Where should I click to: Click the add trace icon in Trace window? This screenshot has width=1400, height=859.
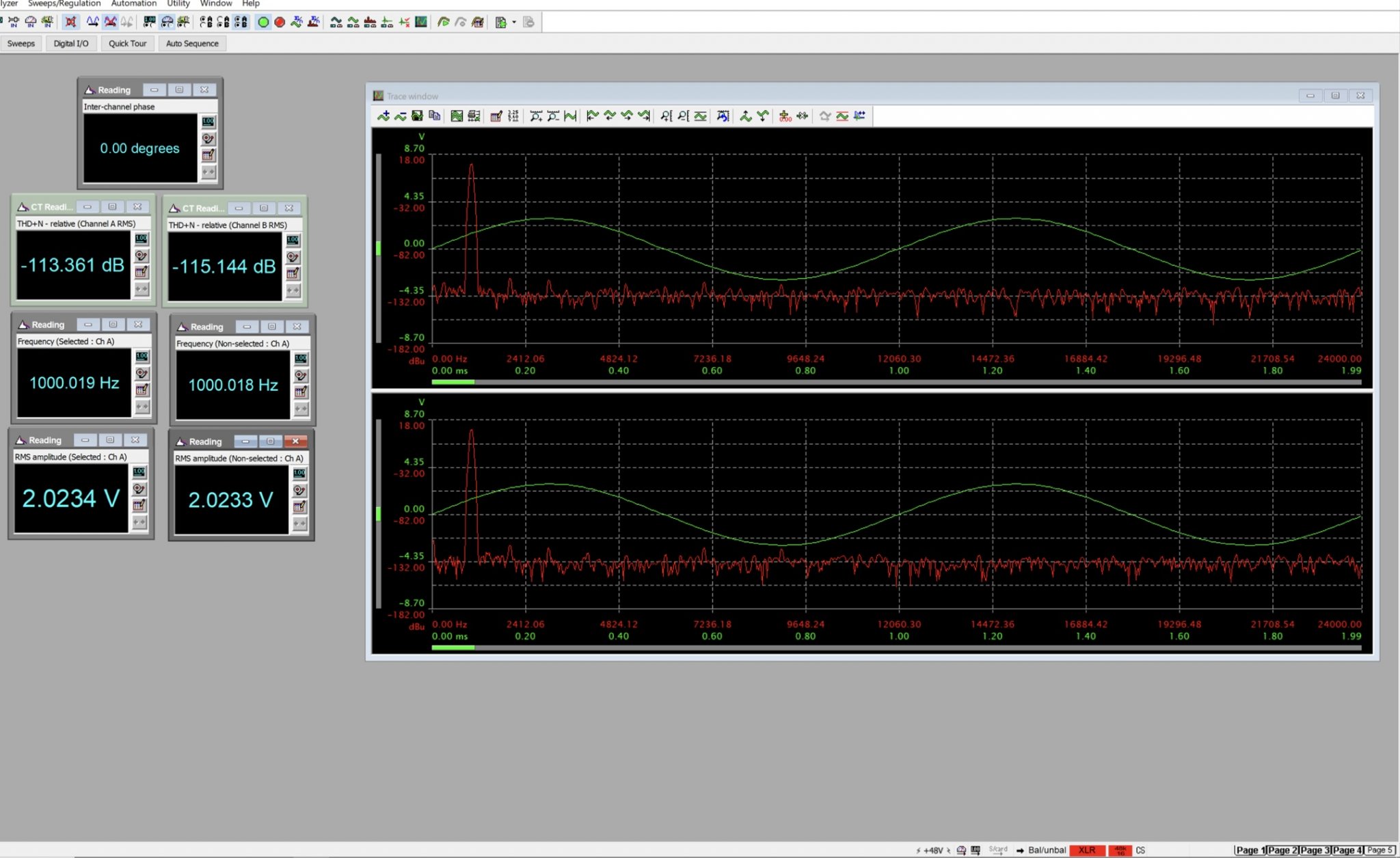click(x=383, y=116)
